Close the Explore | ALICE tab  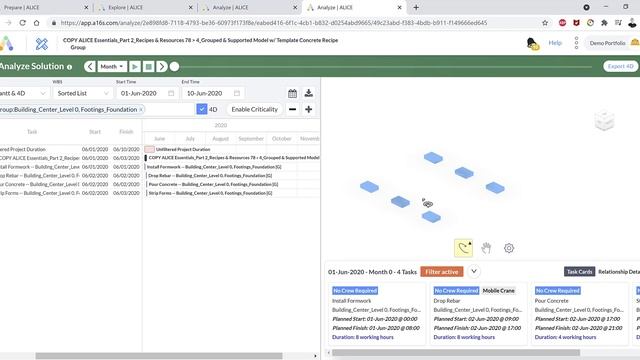[x=190, y=7]
